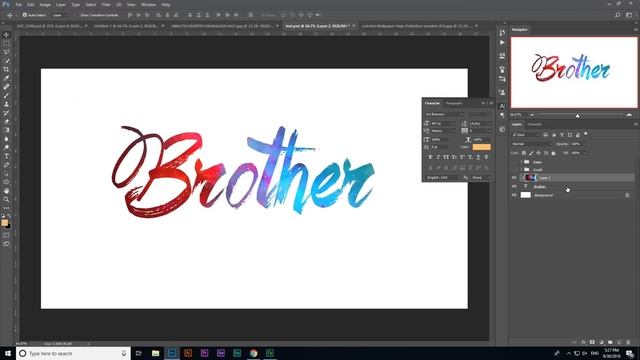Click the Strikethrough text style icon
This screenshot has height=360, width=640.
(486, 157)
